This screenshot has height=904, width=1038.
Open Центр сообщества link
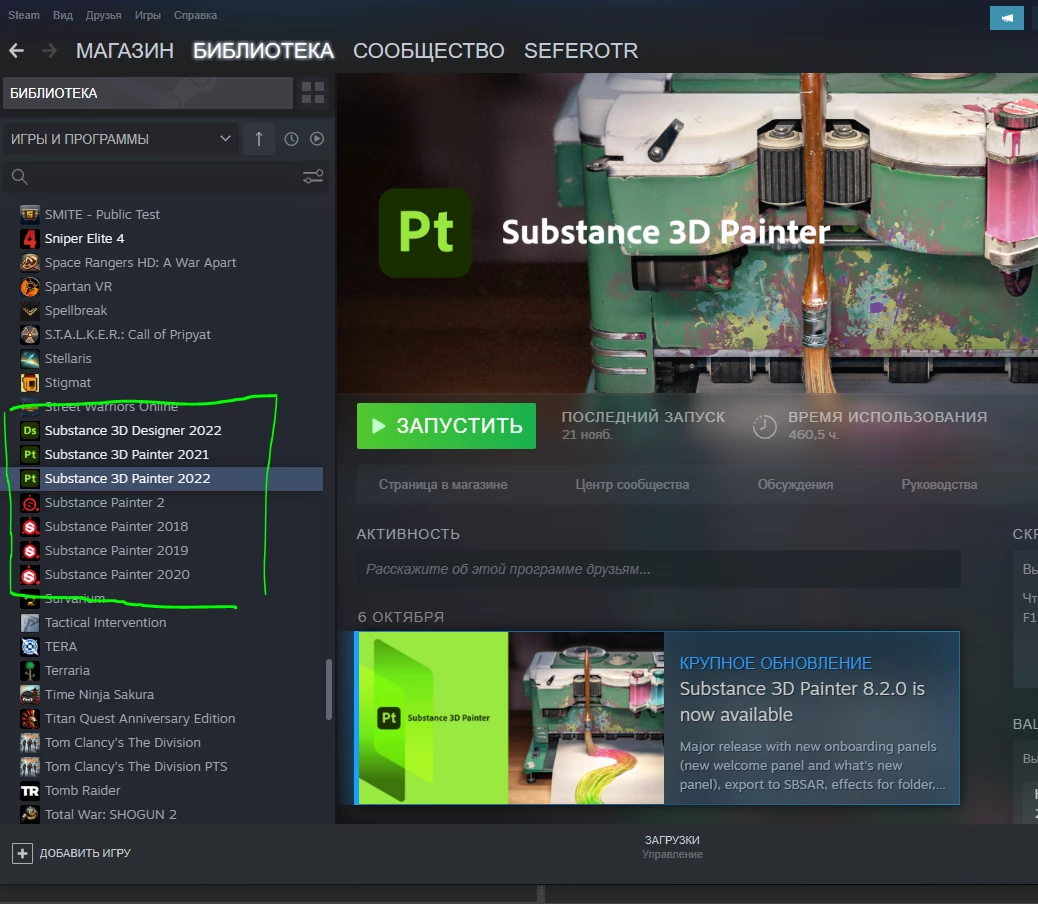(x=632, y=484)
